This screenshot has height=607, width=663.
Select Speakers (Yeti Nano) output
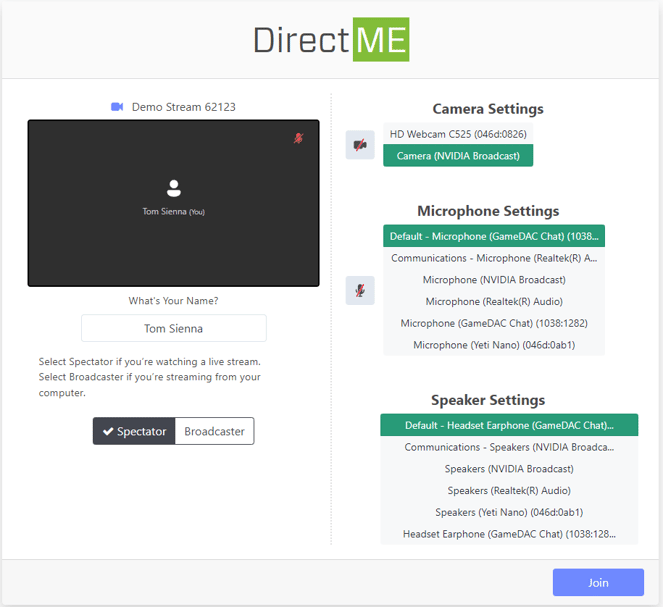click(x=509, y=512)
